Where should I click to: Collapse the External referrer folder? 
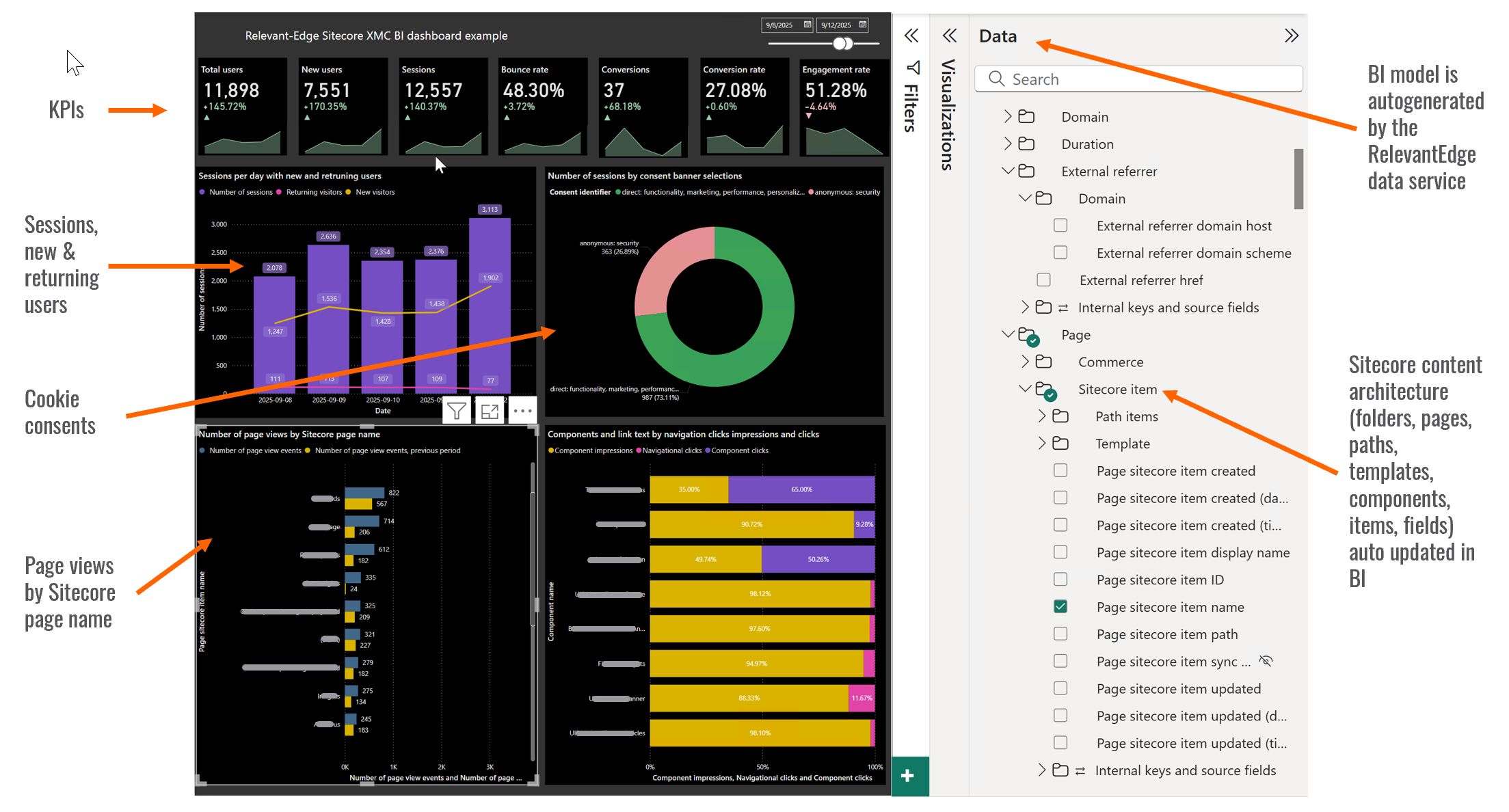pyautogui.click(x=1007, y=171)
